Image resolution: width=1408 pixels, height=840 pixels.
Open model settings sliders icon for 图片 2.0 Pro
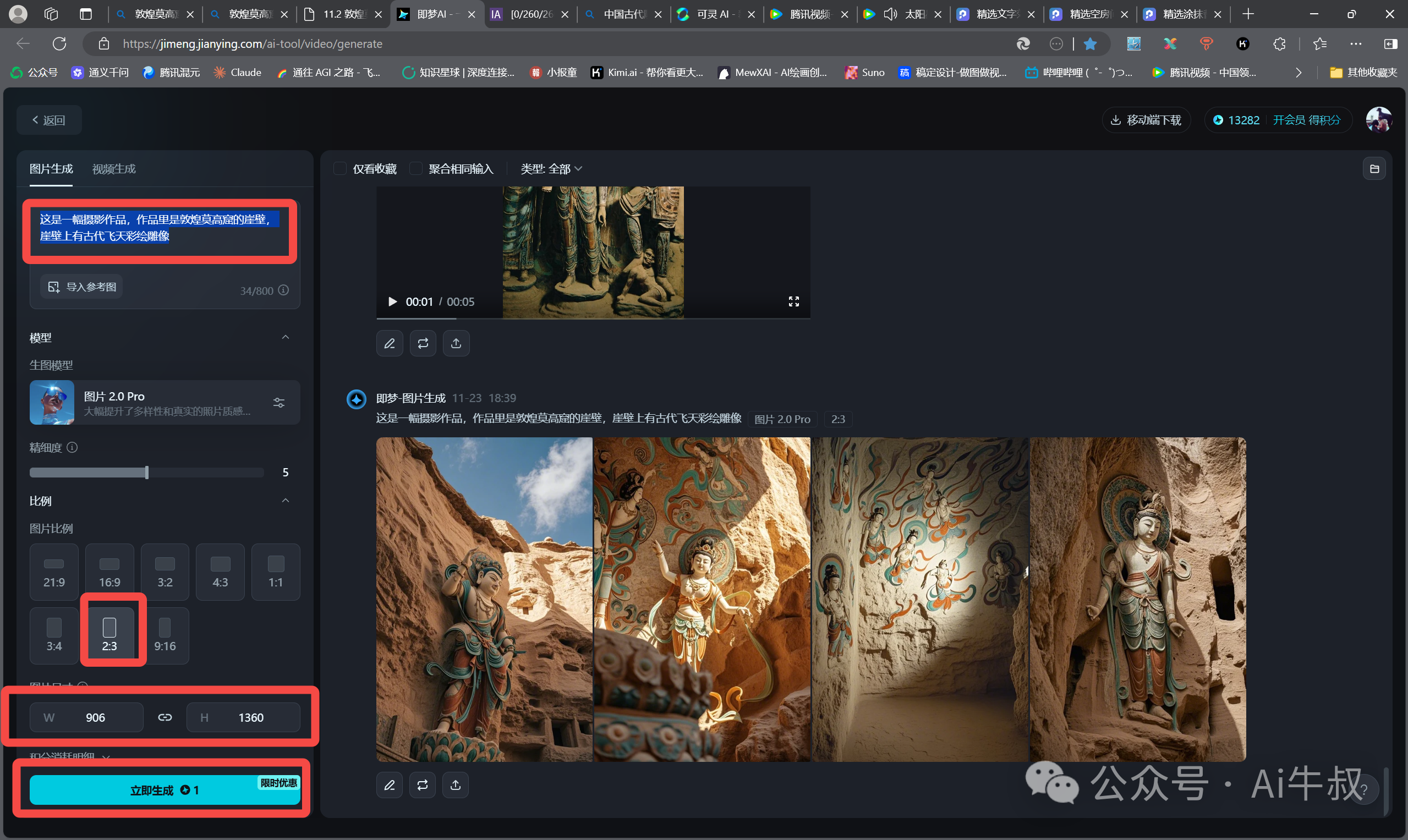click(279, 403)
